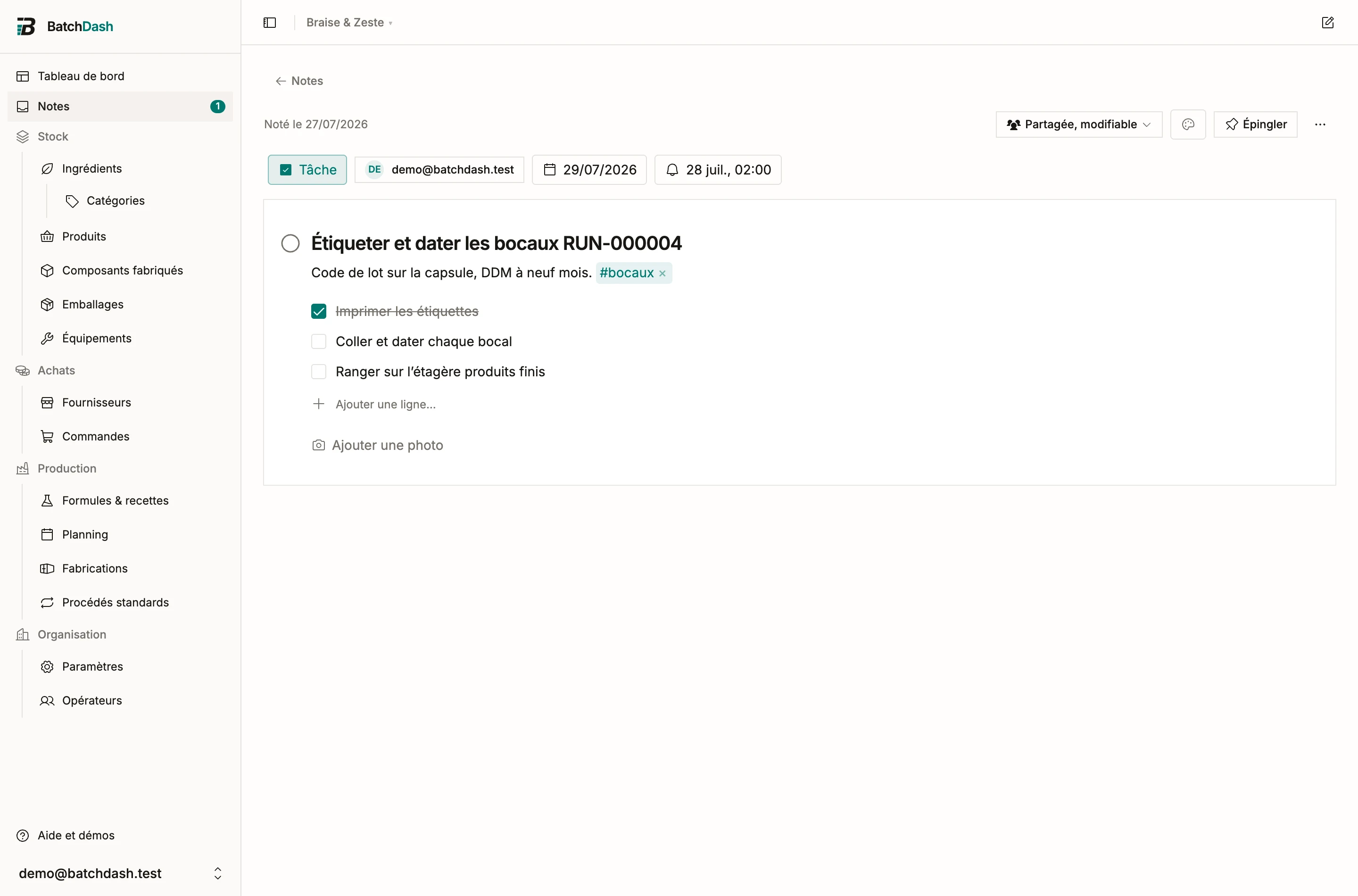Open the note color palette icon
The width and height of the screenshot is (1358, 896).
point(1188,124)
